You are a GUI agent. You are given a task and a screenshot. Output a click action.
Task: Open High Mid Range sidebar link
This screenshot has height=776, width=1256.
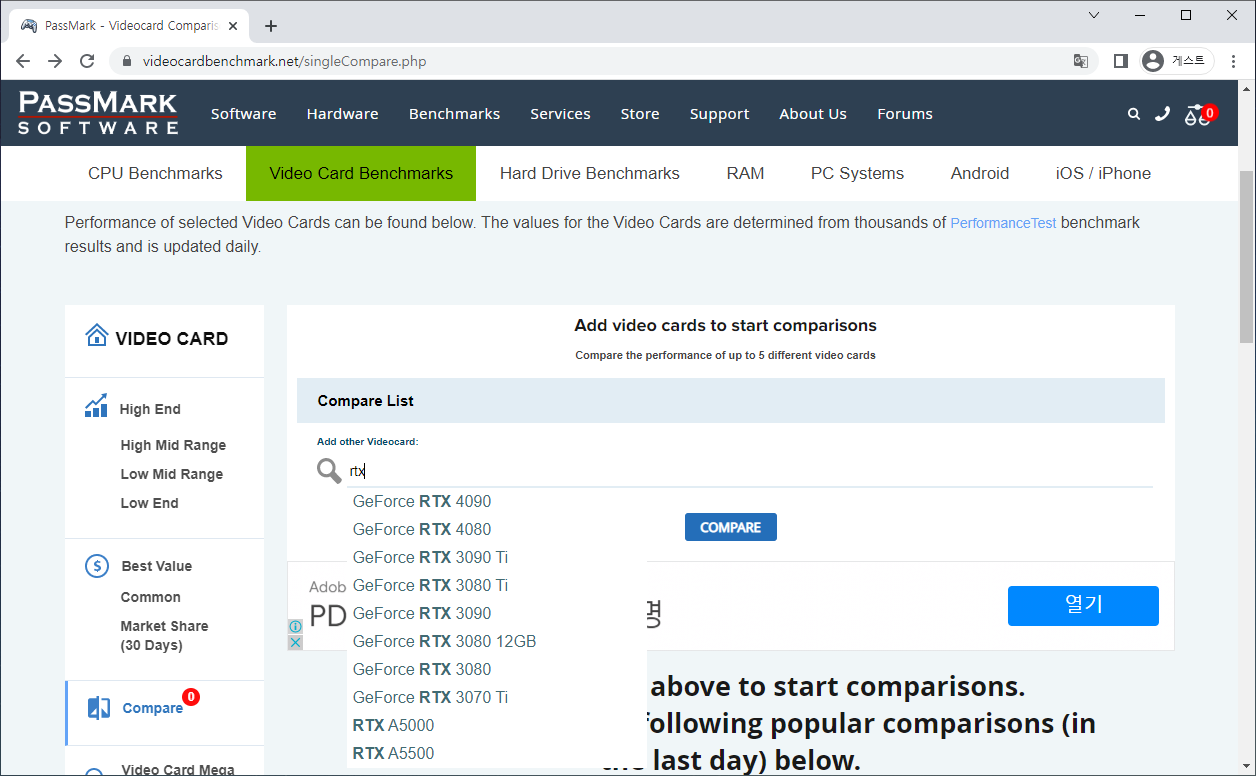tap(173, 445)
